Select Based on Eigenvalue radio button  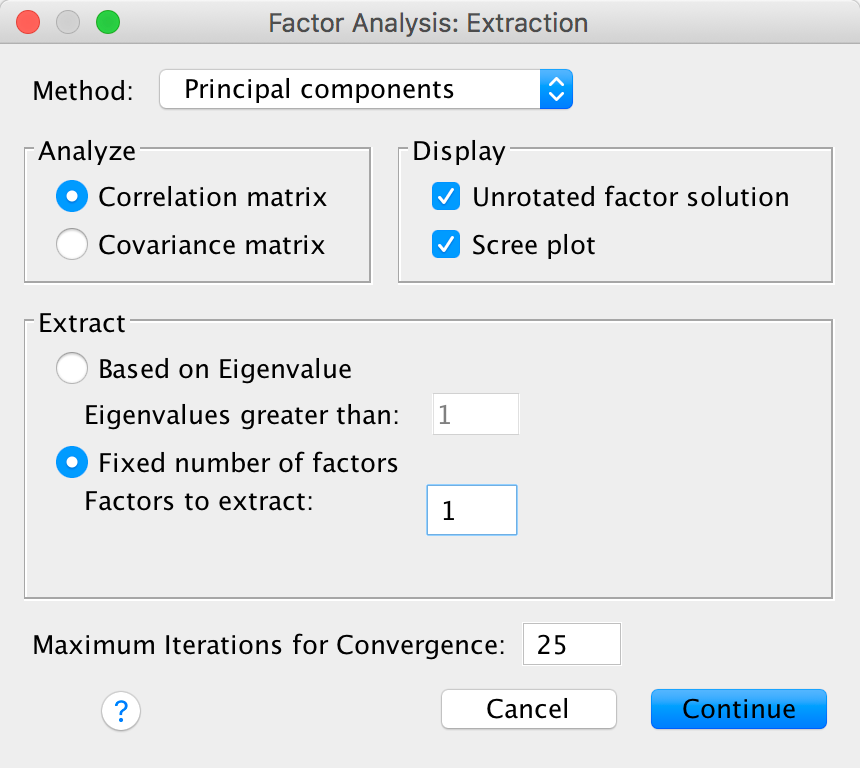coord(72,370)
